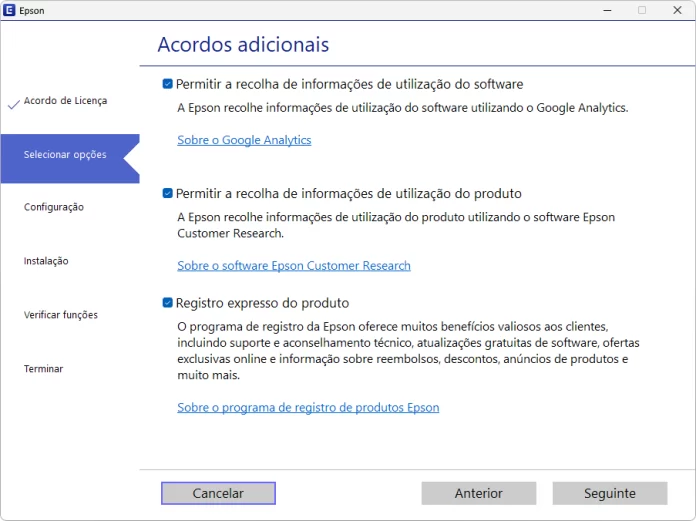Click text about Google Analytics usage collection

pos(403,108)
